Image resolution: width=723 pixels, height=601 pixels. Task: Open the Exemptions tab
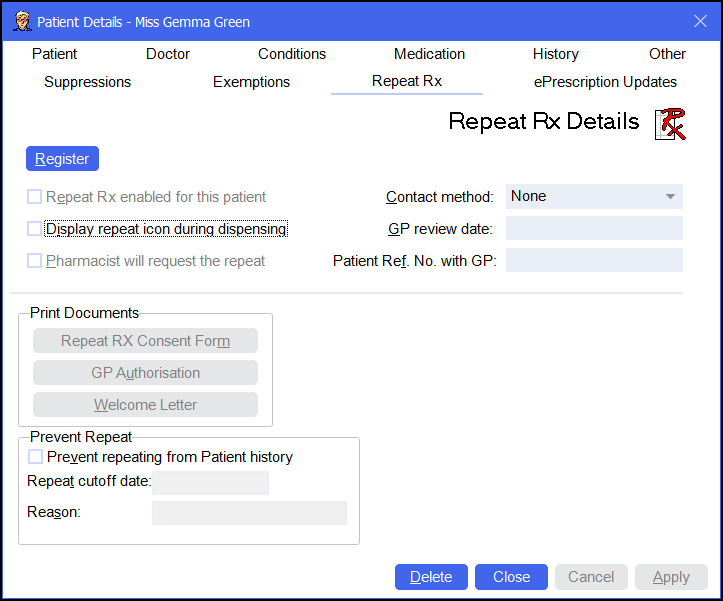251,82
